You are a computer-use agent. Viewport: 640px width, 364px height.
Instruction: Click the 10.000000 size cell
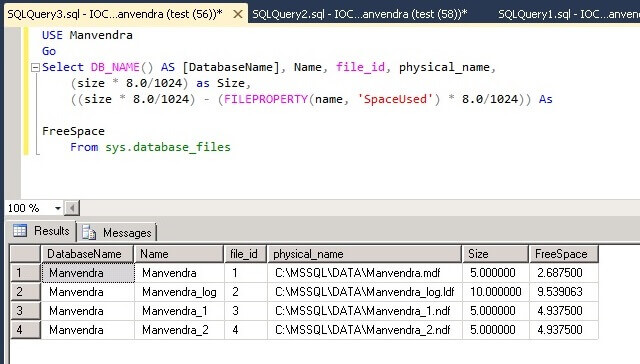pos(496,292)
